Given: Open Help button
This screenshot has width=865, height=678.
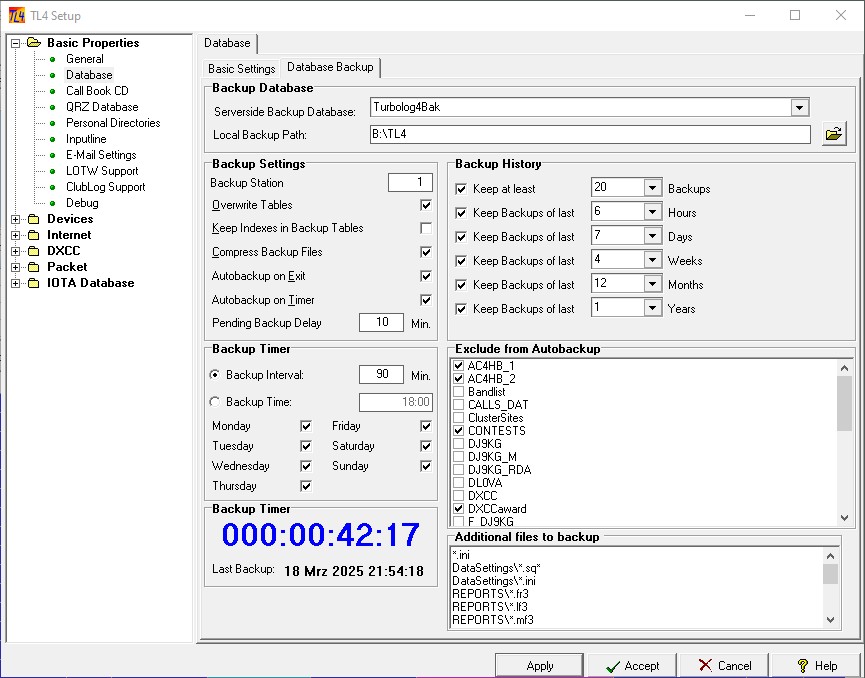Looking at the screenshot, I should point(817,666).
